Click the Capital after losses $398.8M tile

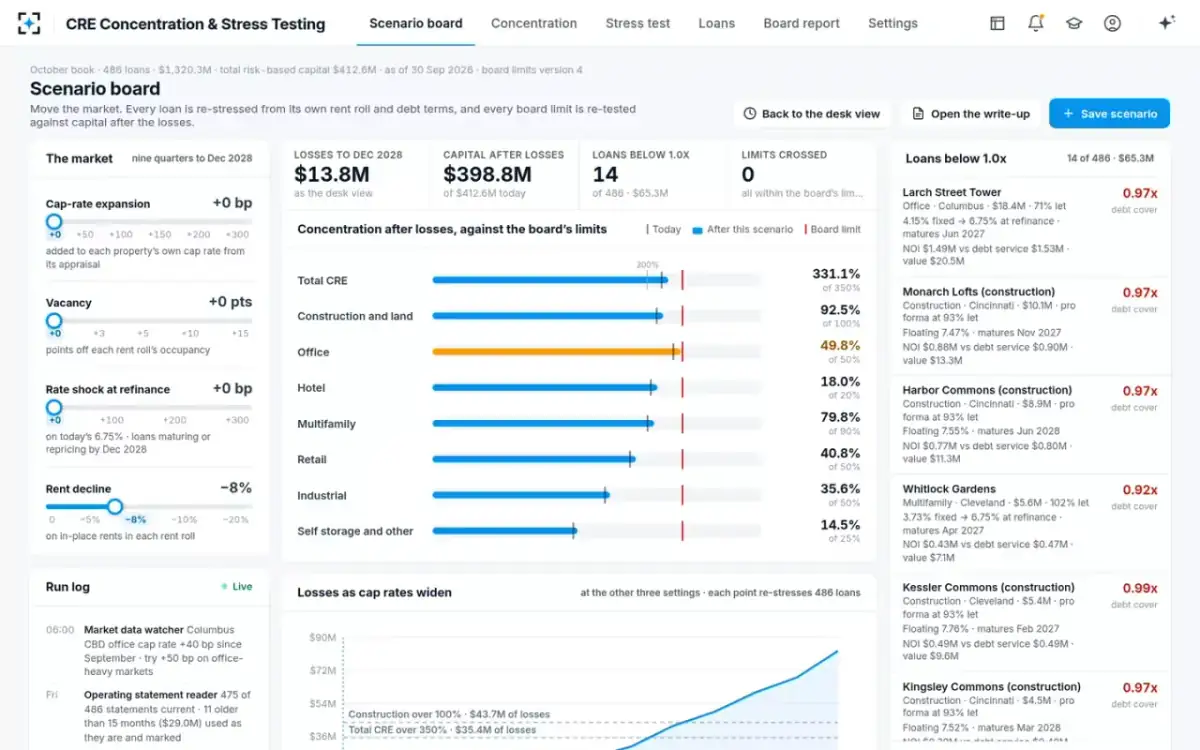coord(505,174)
